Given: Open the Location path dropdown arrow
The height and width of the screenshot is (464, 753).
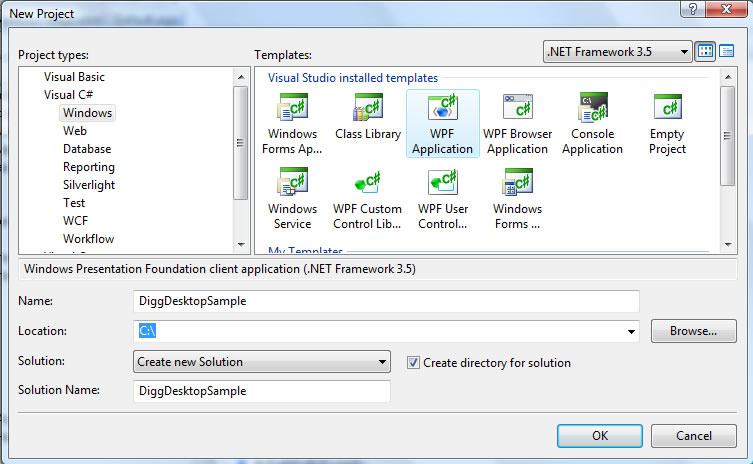Looking at the screenshot, I should pos(631,331).
